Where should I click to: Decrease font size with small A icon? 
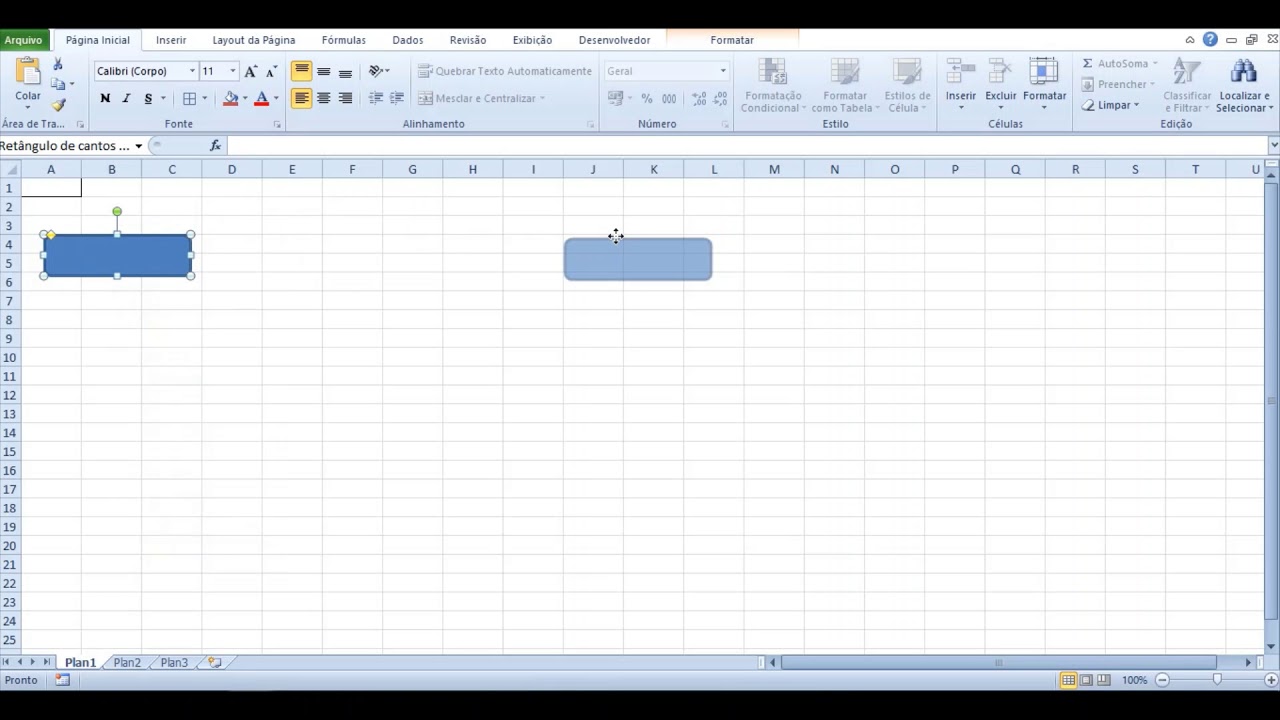(x=271, y=71)
